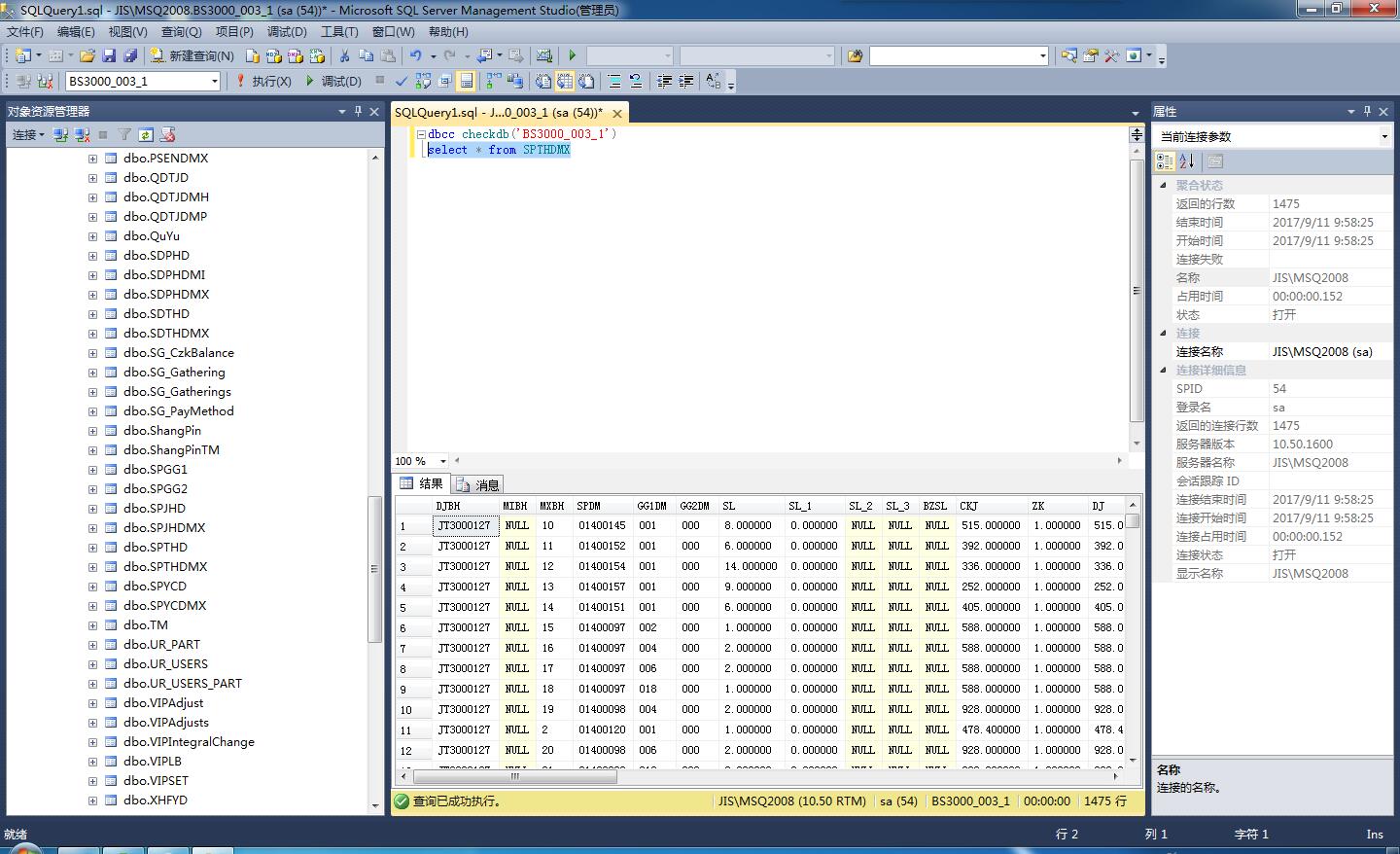Viewport: 1400px width, 854px height.
Task: Click the Property Pages icon in Properties
Action: pyautogui.click(x=1215, y=161)
